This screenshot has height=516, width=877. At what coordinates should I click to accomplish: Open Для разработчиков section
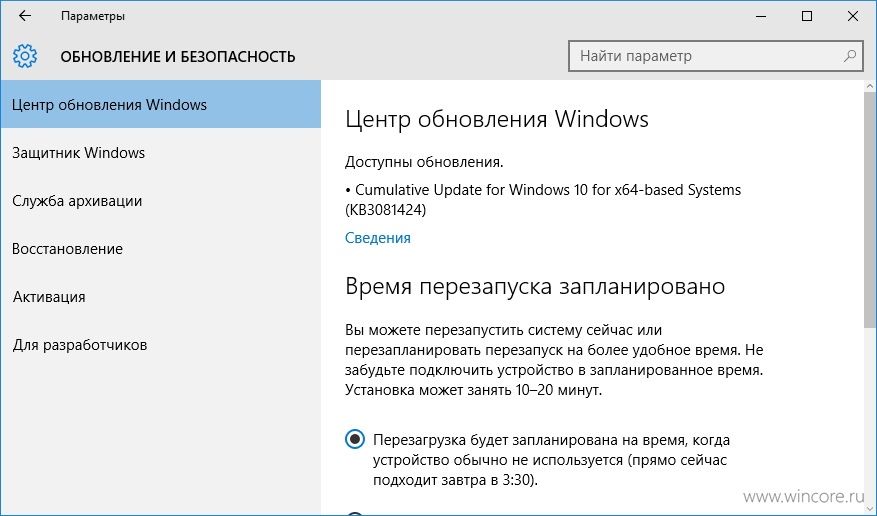[161, 345]
